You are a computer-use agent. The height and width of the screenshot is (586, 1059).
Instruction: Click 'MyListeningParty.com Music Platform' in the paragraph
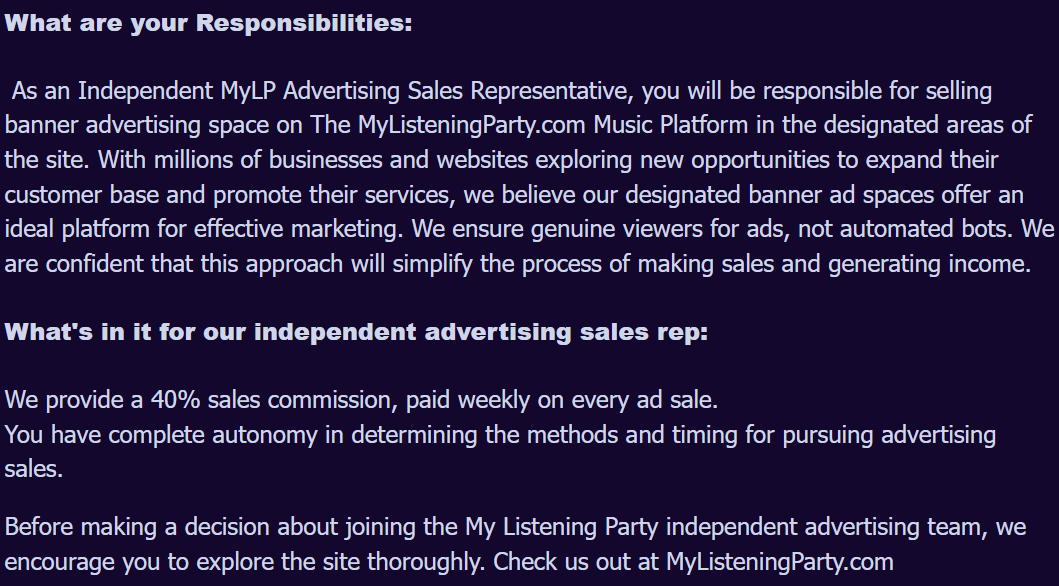[552, 126]
